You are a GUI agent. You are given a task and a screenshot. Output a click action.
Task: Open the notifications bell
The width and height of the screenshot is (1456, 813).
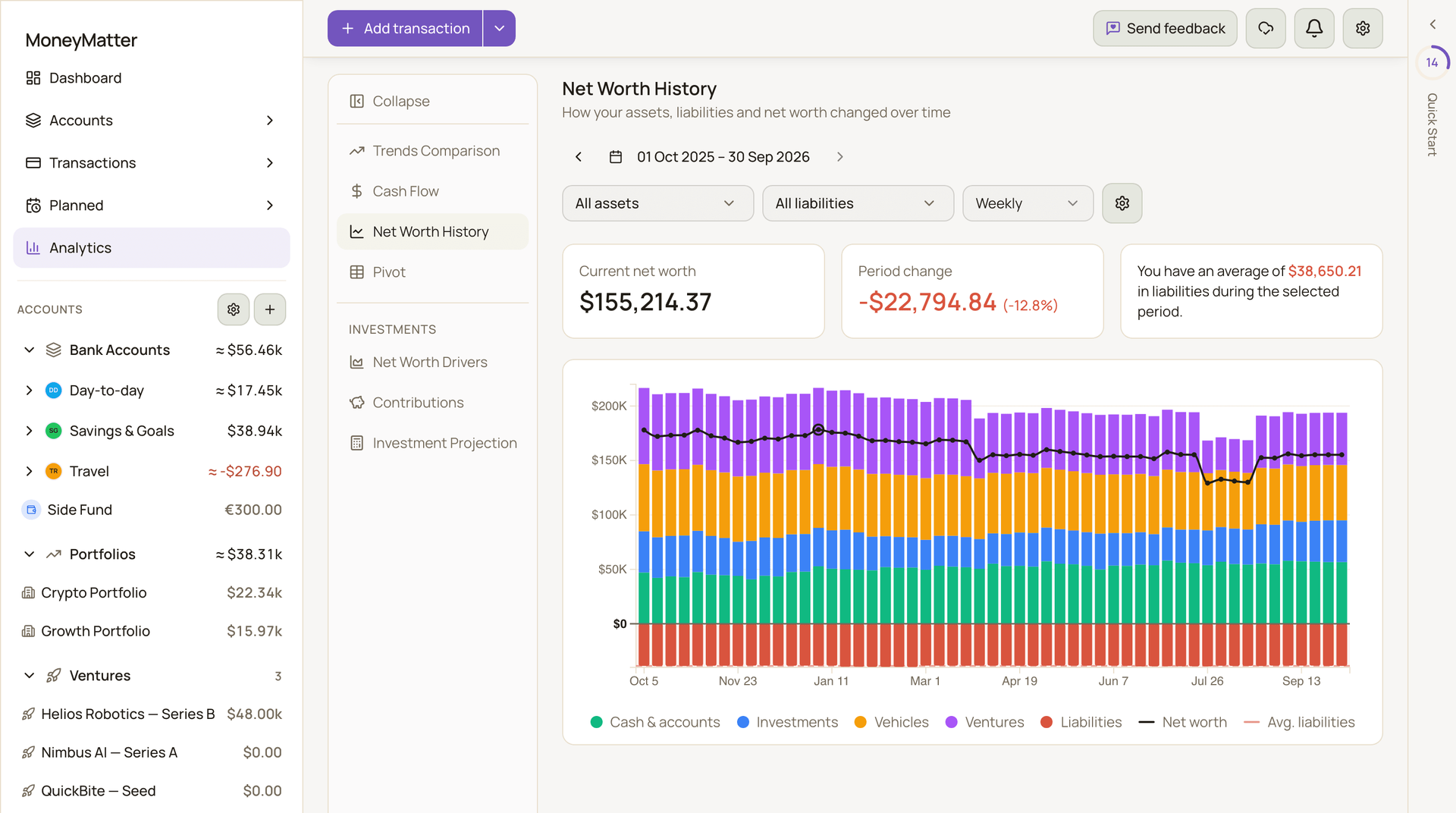[1314, 28]
